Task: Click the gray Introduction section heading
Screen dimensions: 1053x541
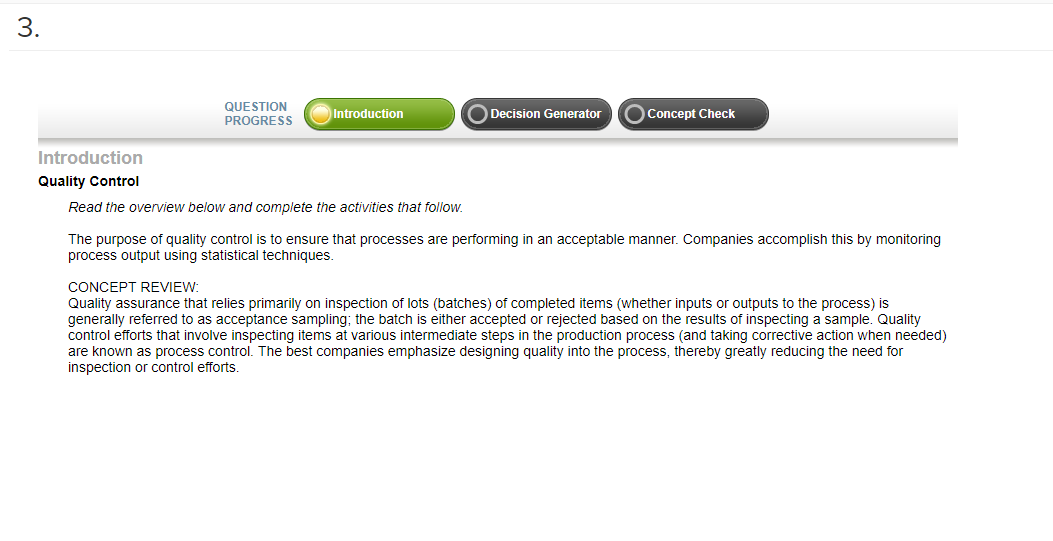Action: pyautogui.click(x=90, y=158)
